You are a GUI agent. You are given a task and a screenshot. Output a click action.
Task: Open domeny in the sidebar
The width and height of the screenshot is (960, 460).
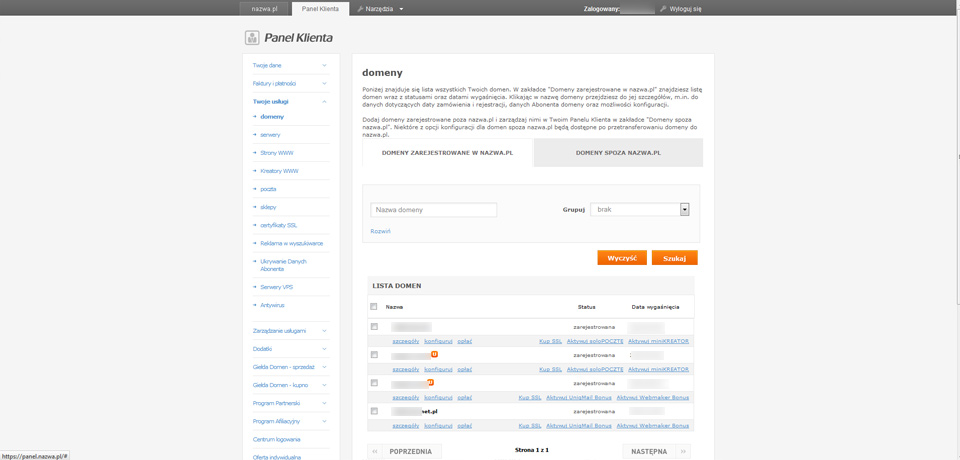coord(272,116)
